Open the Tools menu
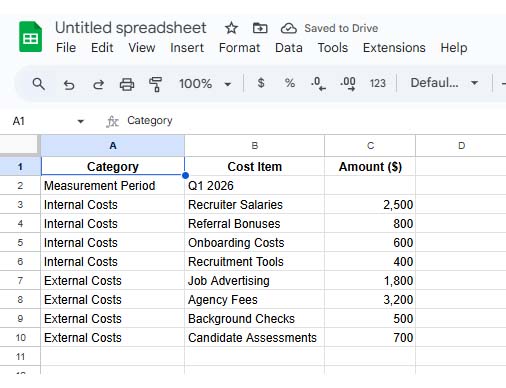 click(333, 48)
